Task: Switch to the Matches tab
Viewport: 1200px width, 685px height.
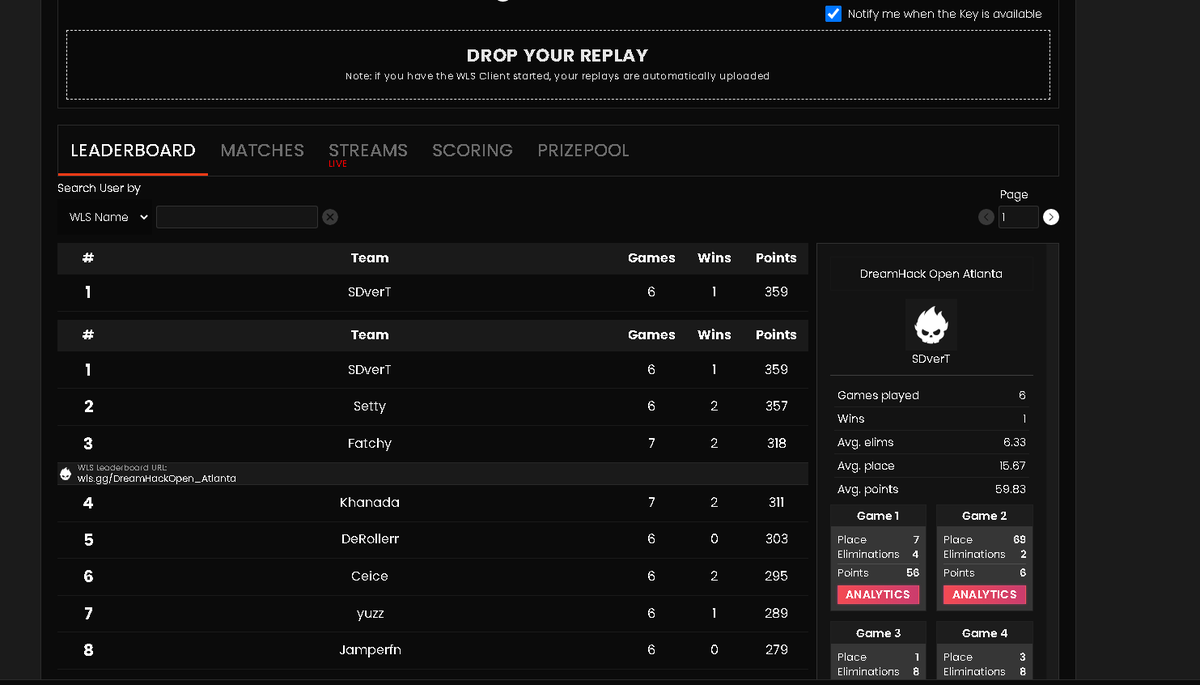Action: tap(262, 150)
